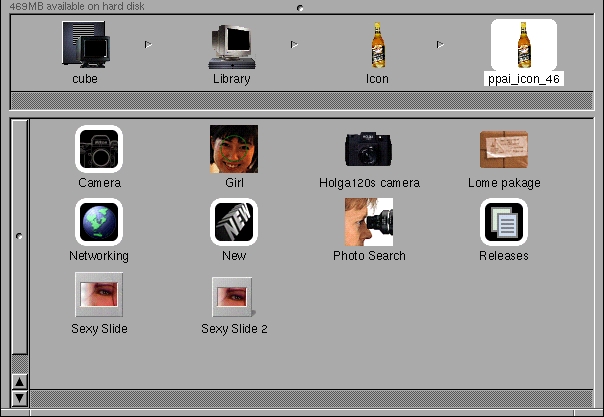This screenshot has width=604, height=417.
Task: Select the Releases documents icon
Action: [504, 222]
